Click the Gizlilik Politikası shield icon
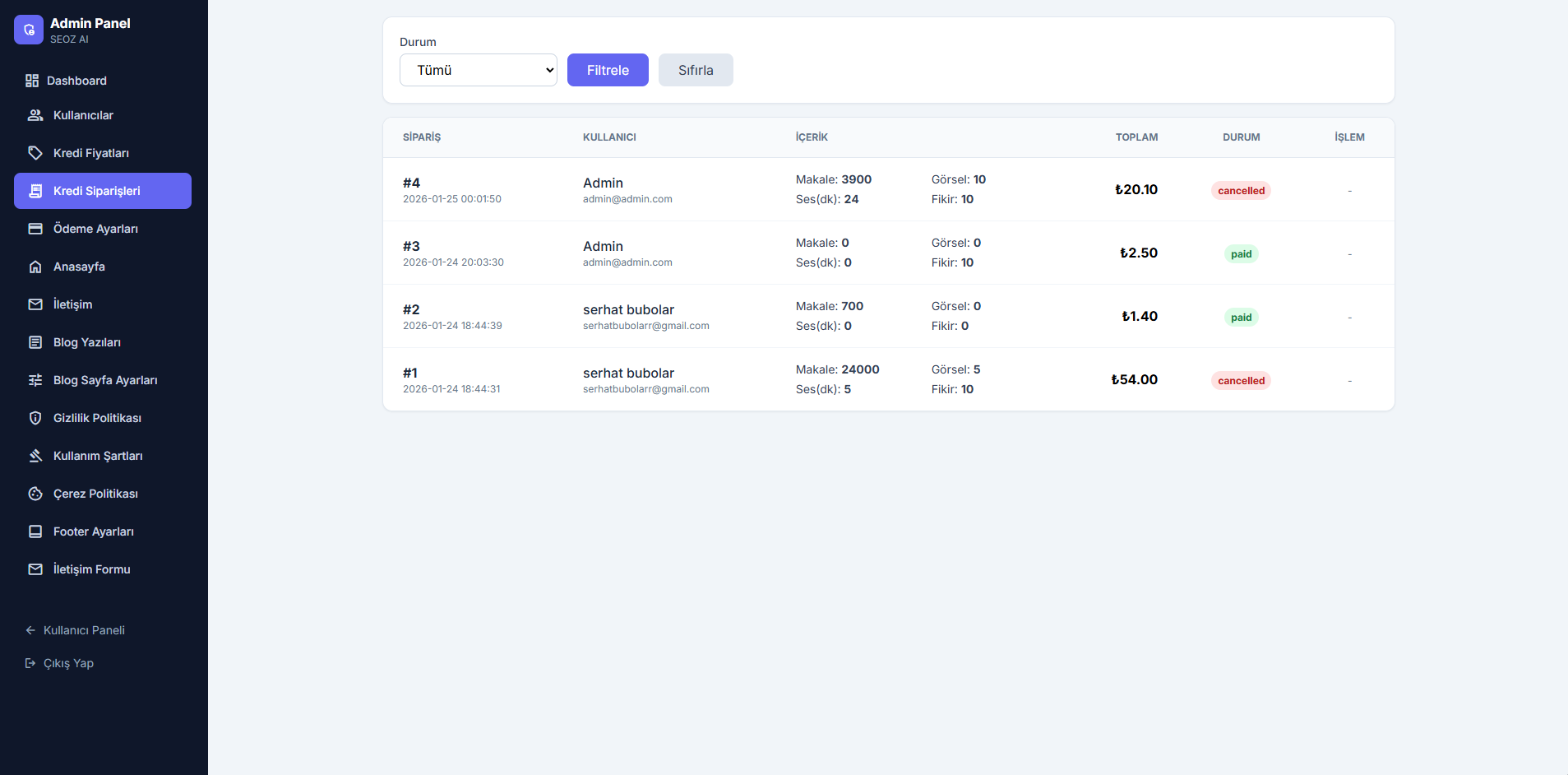The image size is (1568, 775). [x=35, y=418]
